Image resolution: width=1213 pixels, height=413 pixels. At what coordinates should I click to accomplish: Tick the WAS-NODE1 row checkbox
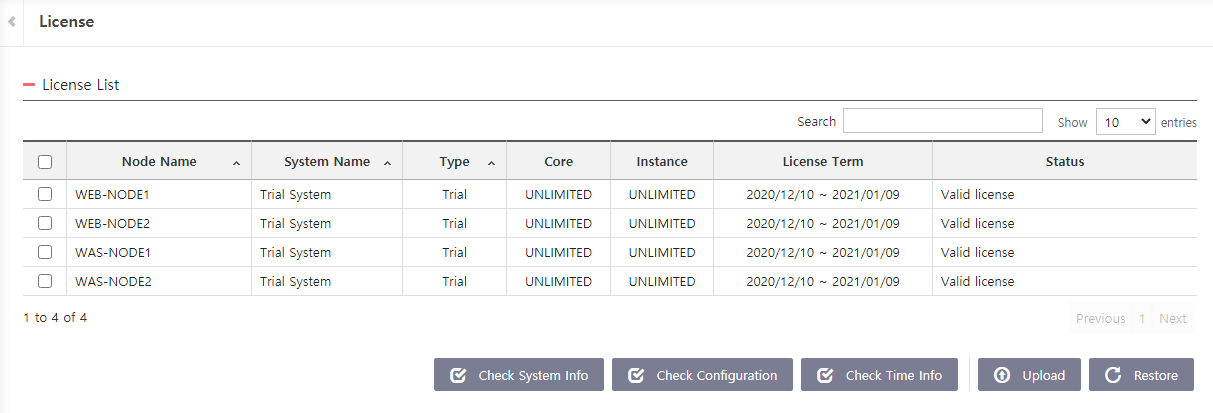click(x=45, y=252)
